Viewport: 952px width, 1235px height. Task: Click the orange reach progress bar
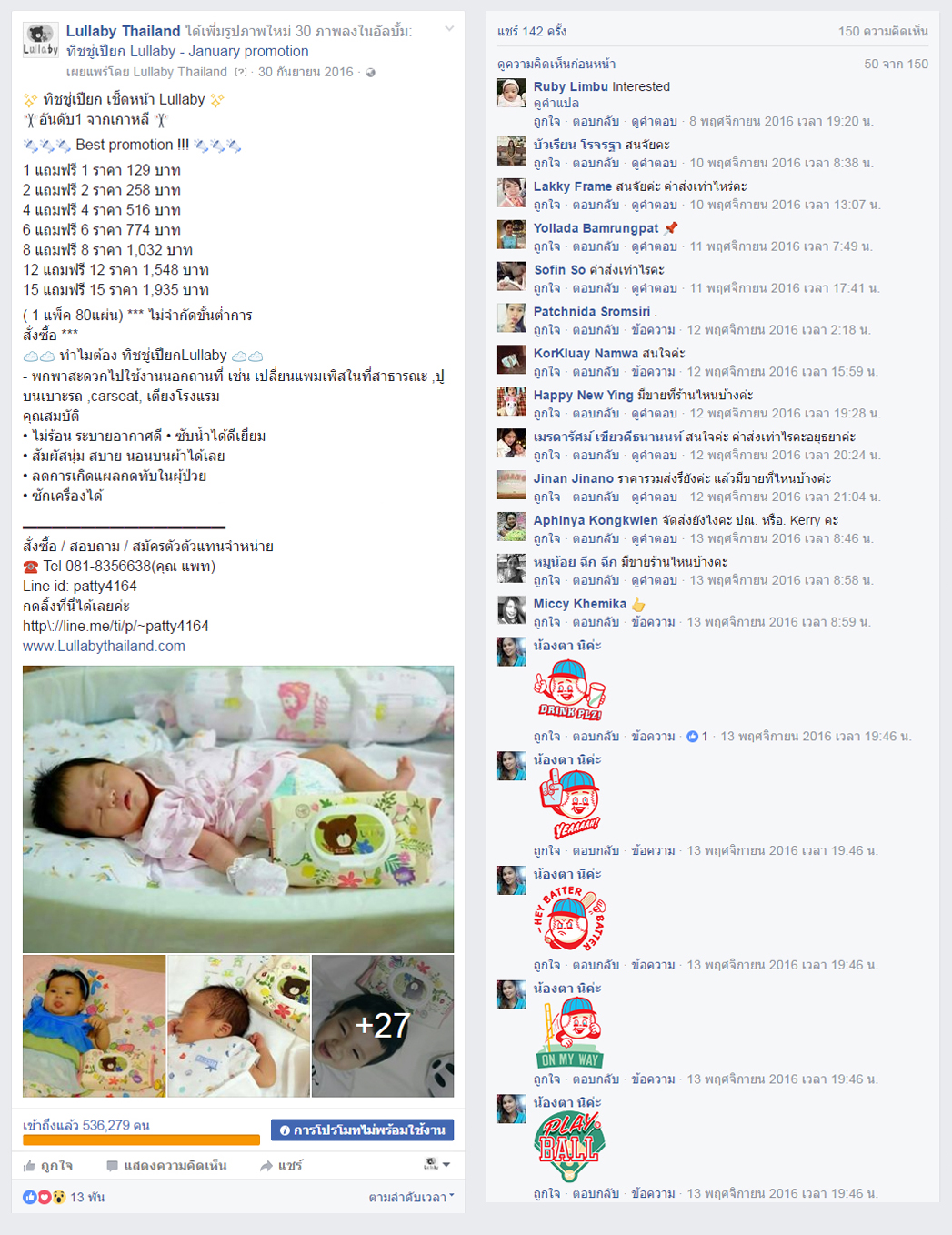141,1140
